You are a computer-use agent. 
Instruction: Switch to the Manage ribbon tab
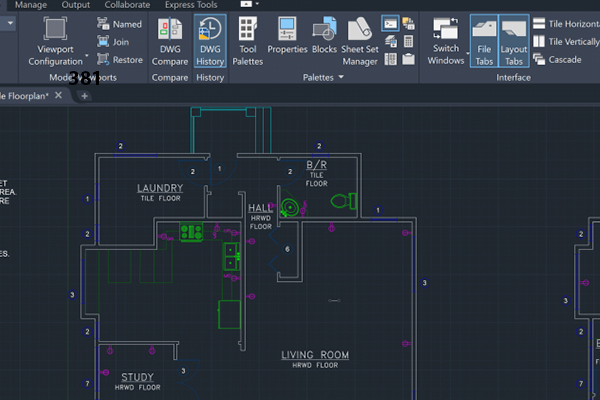31,5
